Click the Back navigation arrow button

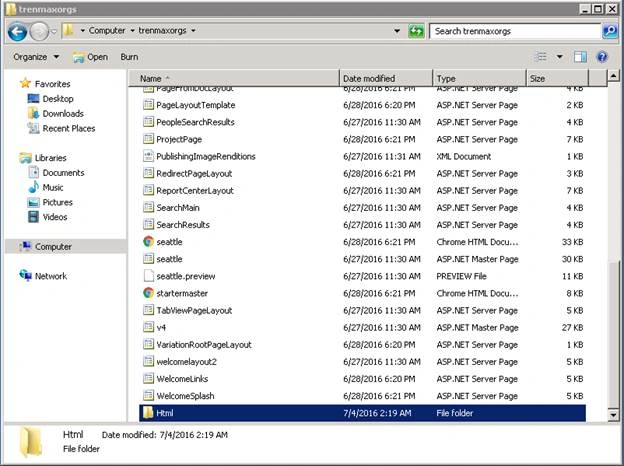(17, 31)
